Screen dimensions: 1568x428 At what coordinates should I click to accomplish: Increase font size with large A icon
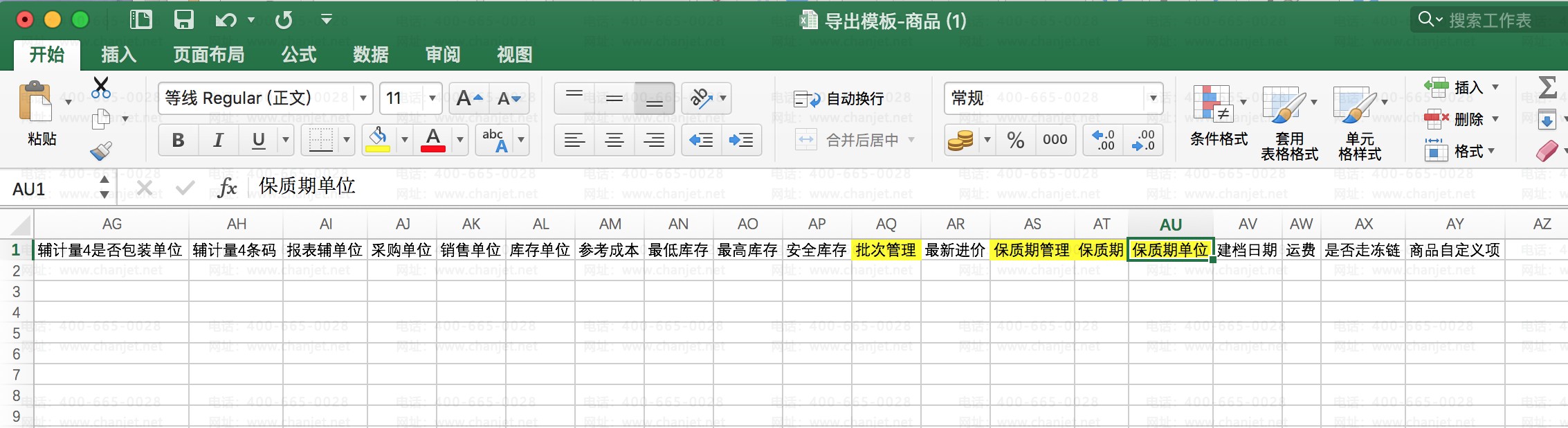click(x=469, y=98)
